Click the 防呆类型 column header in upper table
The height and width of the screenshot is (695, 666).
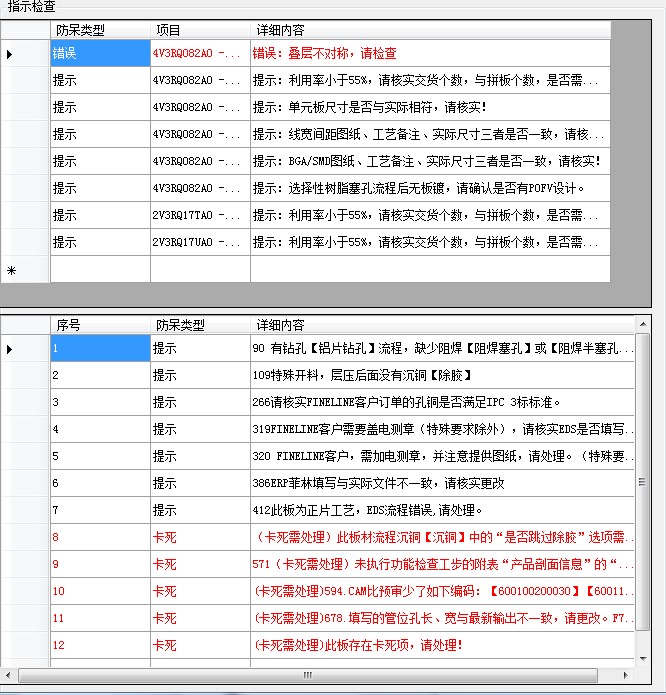[100, 30]
